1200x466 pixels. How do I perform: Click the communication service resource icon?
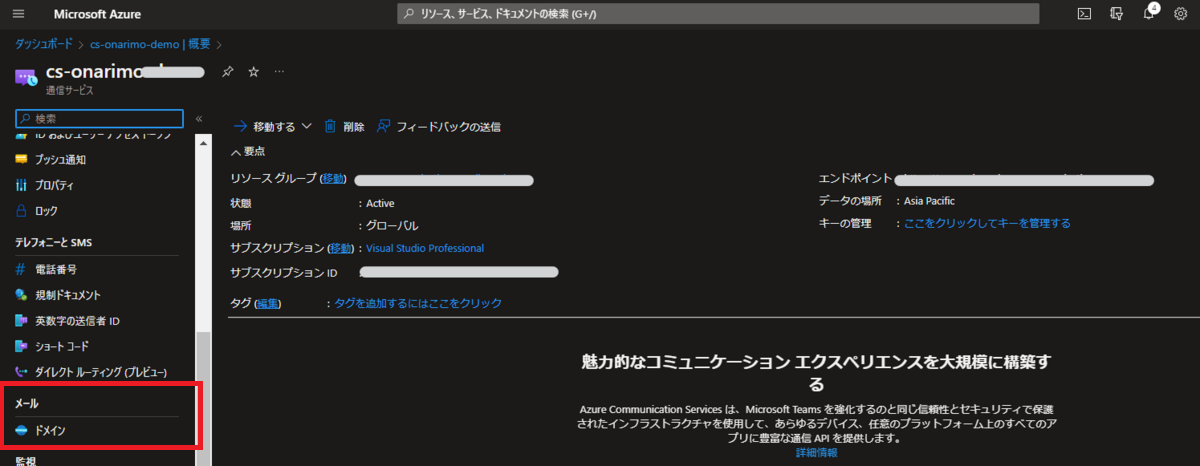click(x=26, y=78)
